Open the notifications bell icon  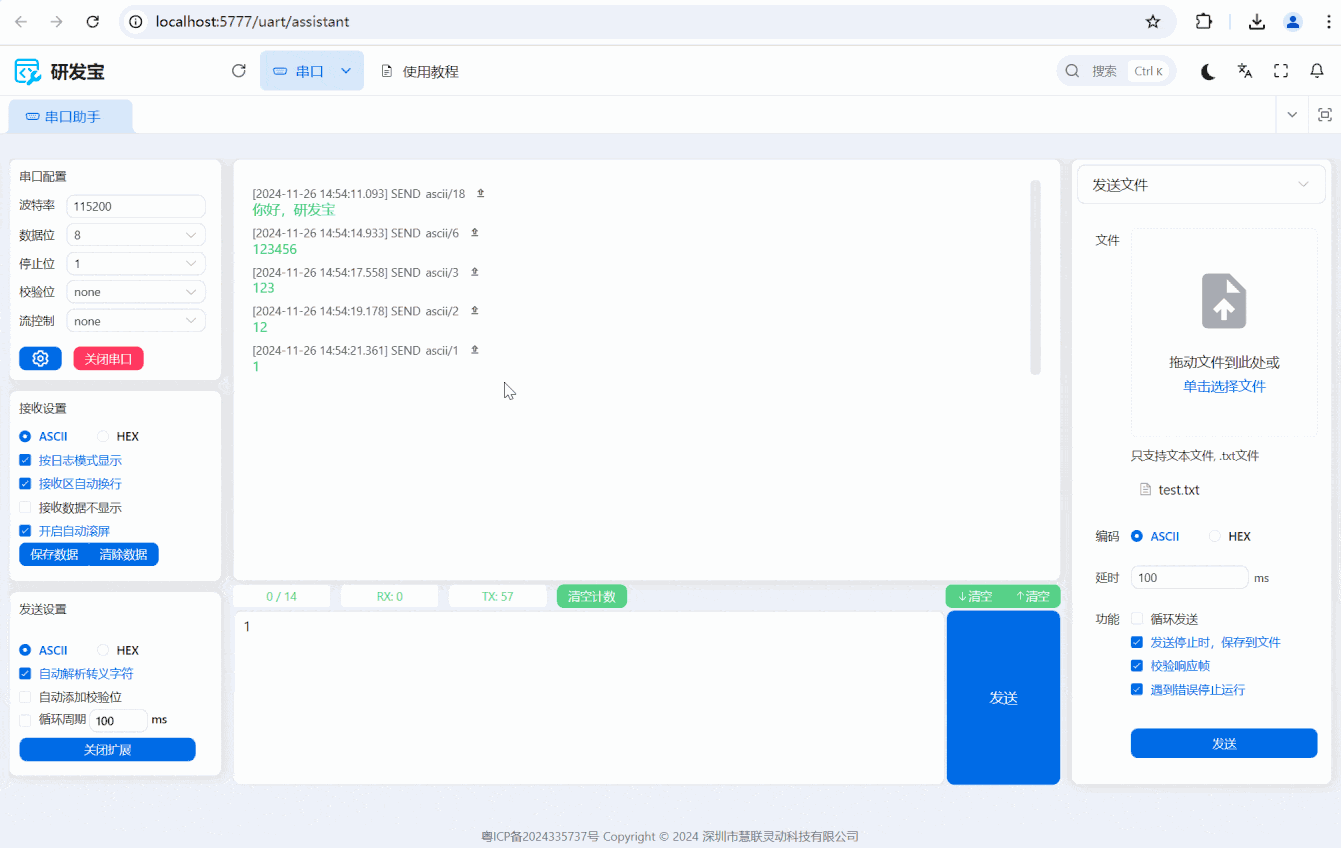(1317, 71)
